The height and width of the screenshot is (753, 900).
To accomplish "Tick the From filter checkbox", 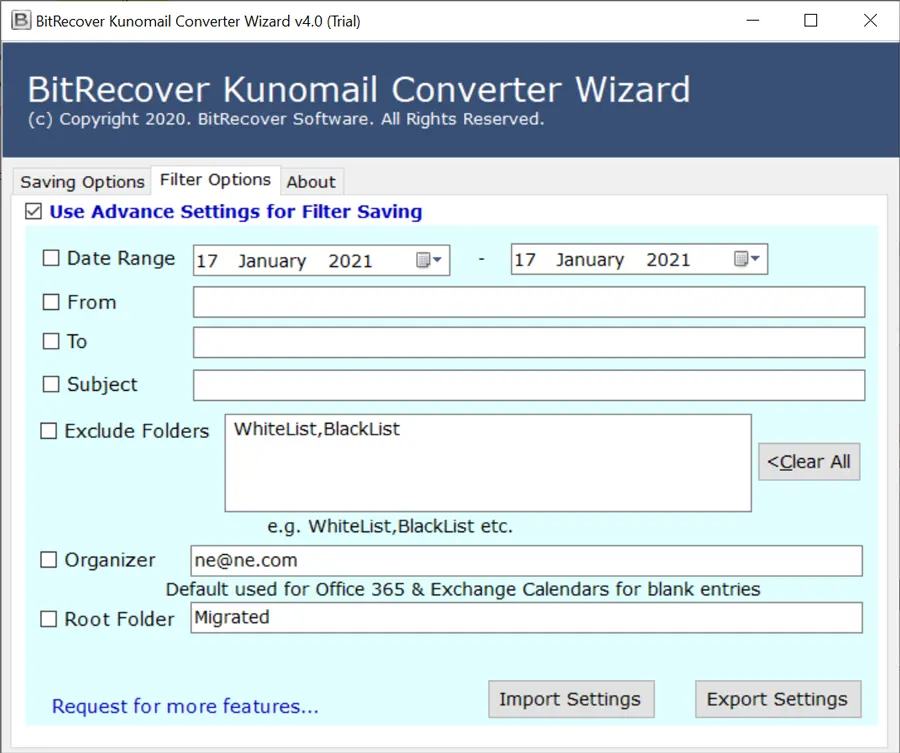I will point(51,302).
